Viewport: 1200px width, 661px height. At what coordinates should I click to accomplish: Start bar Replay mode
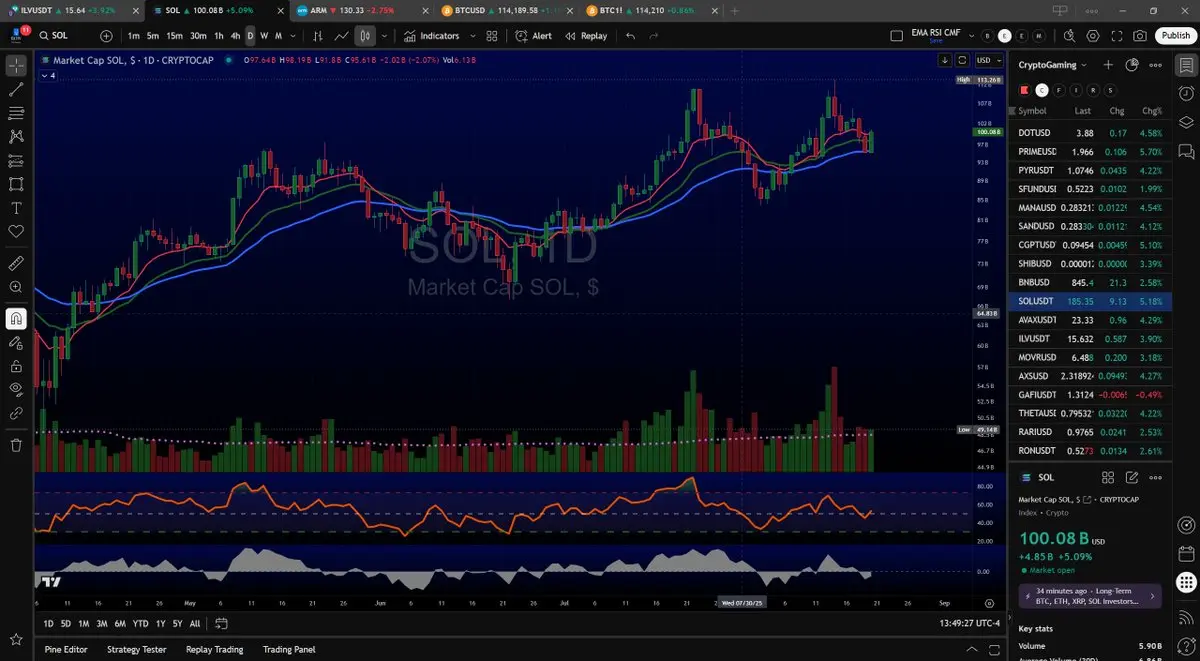coord(586,36)
